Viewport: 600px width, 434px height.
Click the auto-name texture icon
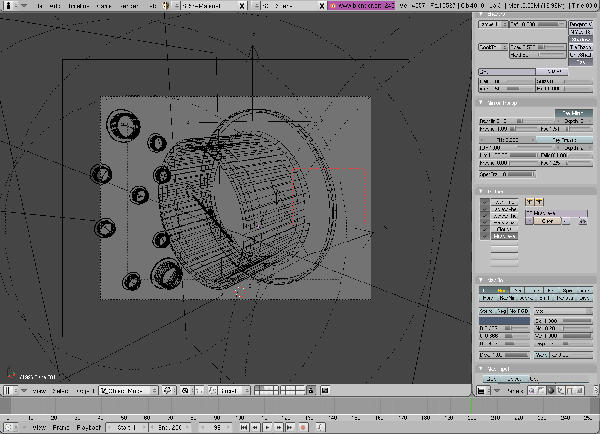[583, 221]
